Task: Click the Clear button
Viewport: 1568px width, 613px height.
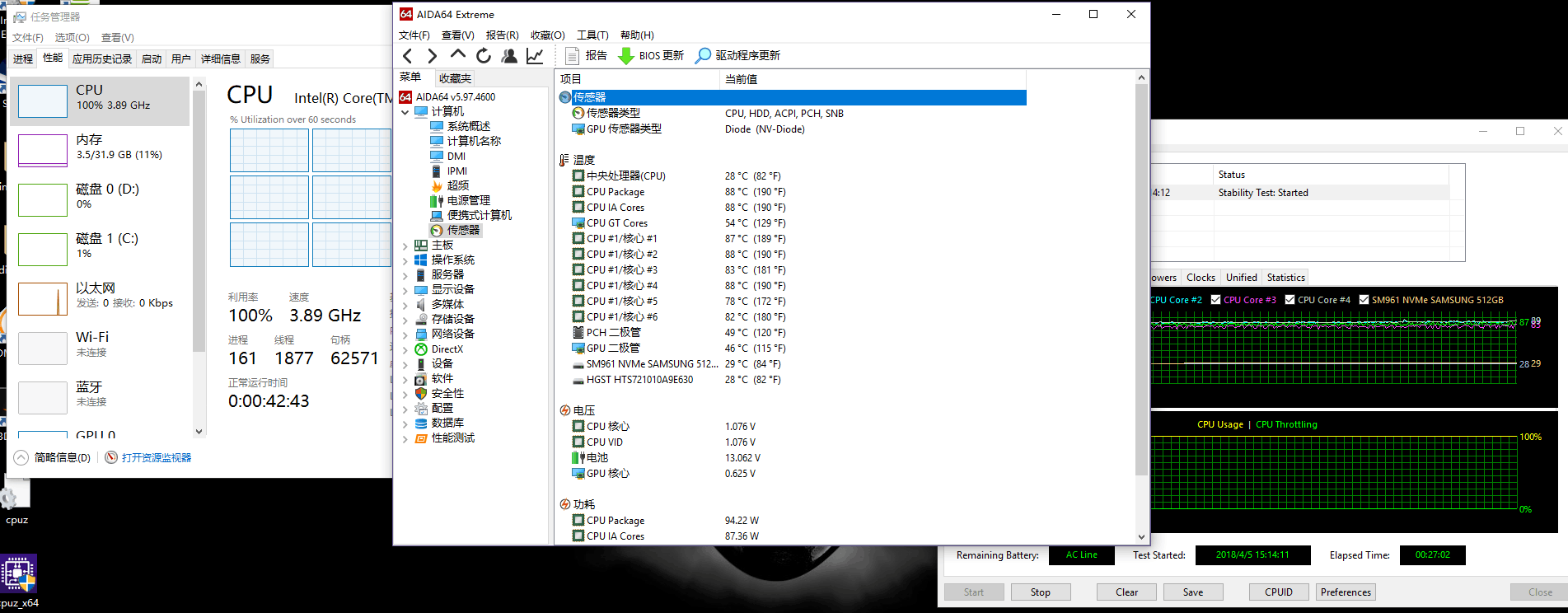Action: [1126, 592]
